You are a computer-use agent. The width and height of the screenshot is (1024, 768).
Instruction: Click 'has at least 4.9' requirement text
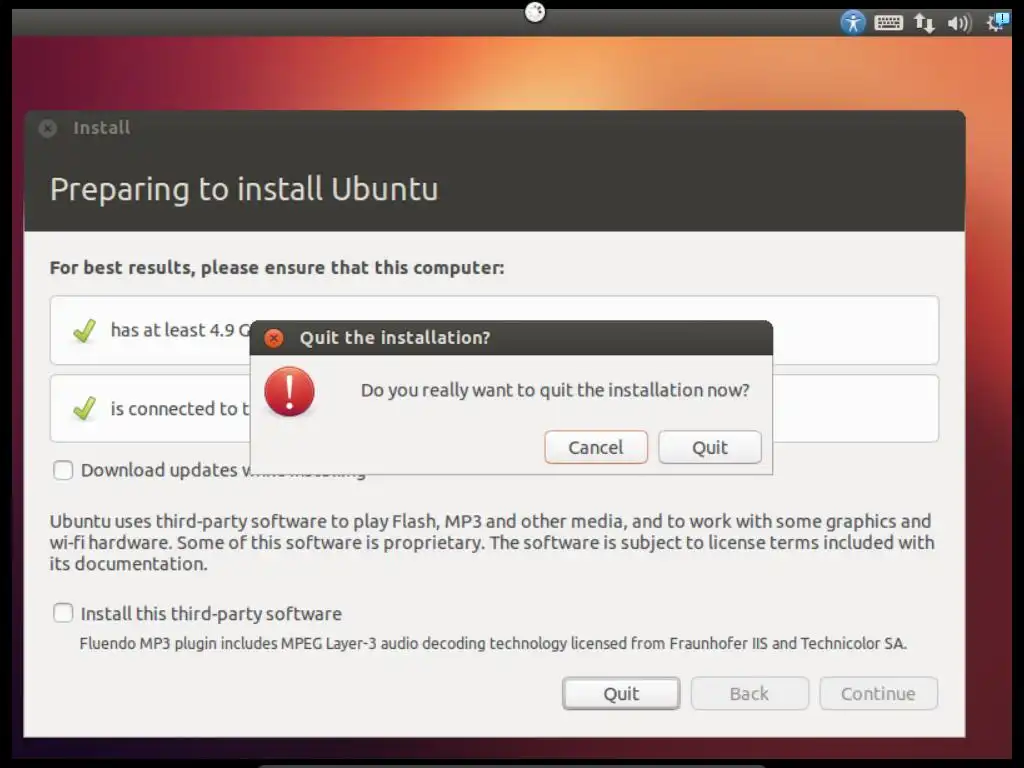pos(180,330)
